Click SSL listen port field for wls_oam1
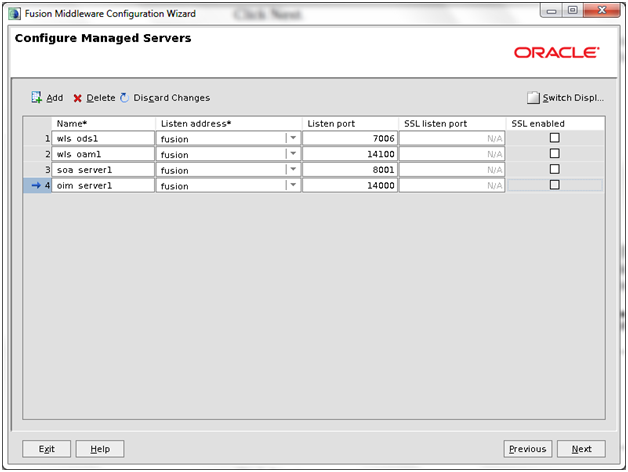This screenshot has width=628, height=472. tap(452, 154)
